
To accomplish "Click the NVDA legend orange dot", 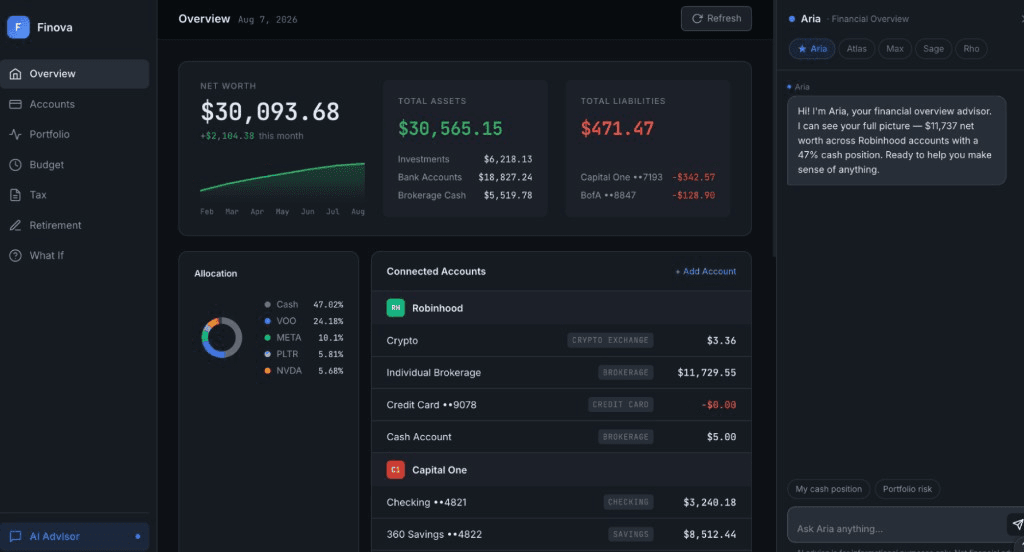I will [267, 370].
